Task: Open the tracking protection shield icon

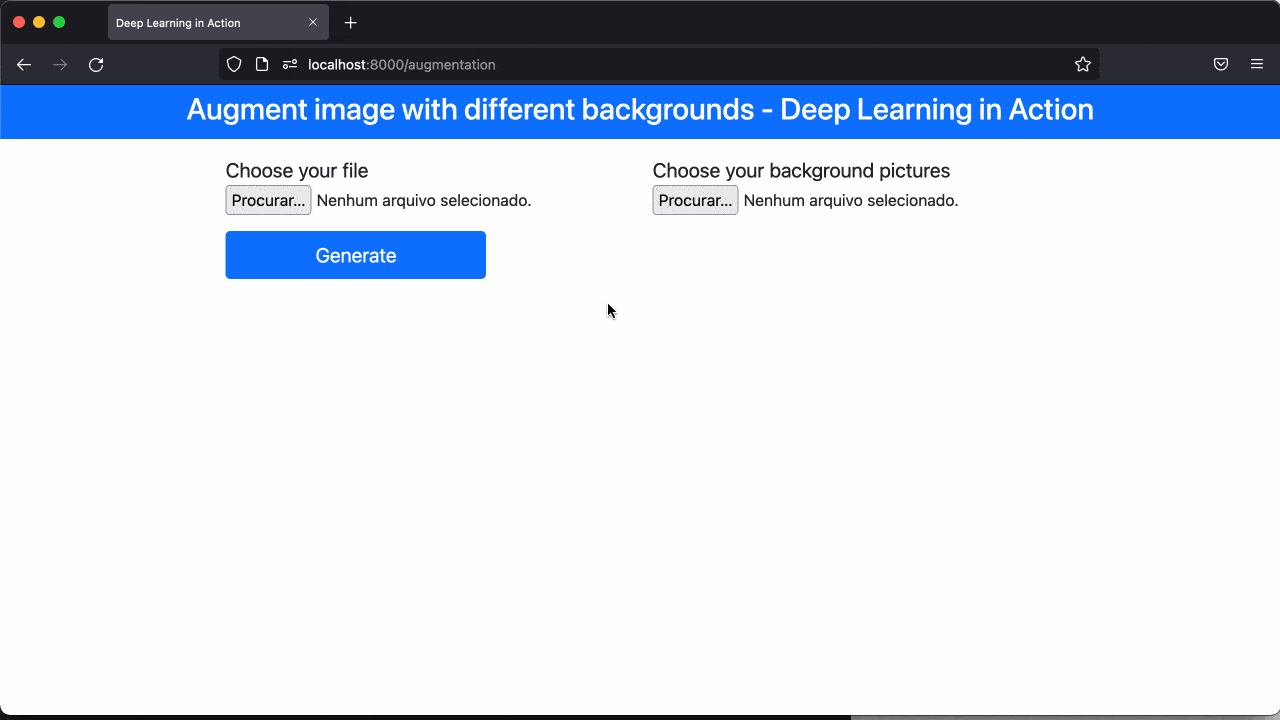Action: 234,64
